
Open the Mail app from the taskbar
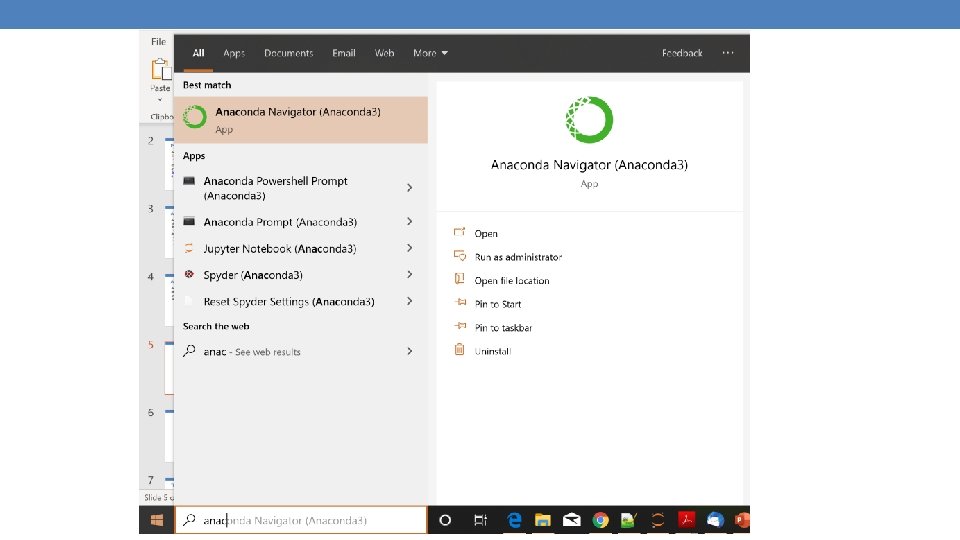[x=572, y=520]
